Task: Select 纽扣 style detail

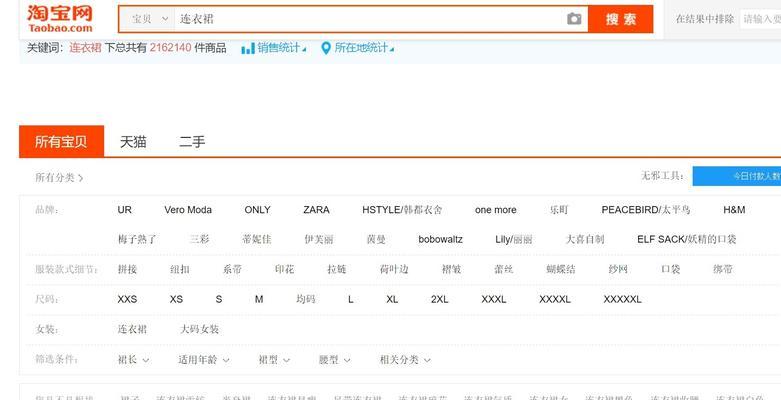Action: pos(180,269)
